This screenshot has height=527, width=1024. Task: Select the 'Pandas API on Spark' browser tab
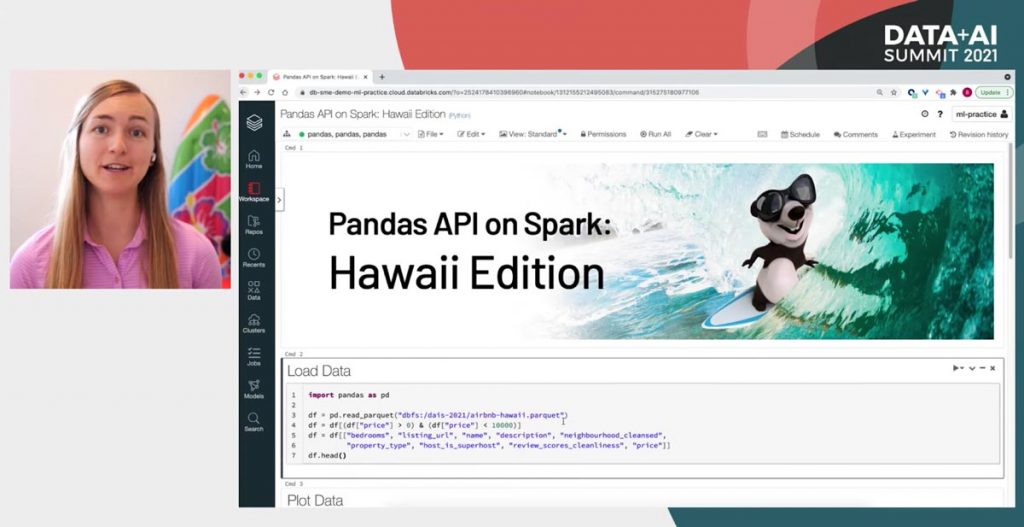coord(319,76)
